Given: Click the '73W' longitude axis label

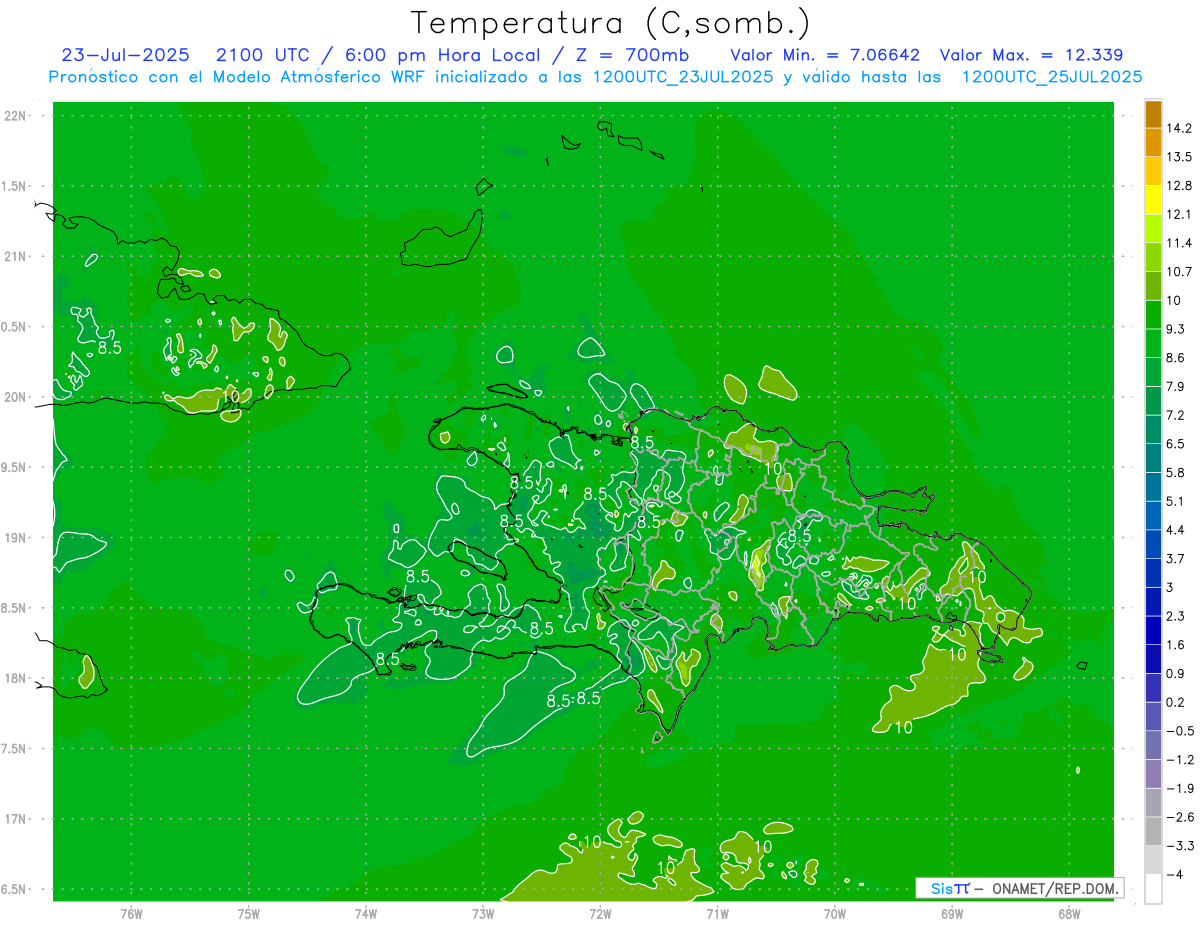Looking at the screenshot, I should click(483, 913).
